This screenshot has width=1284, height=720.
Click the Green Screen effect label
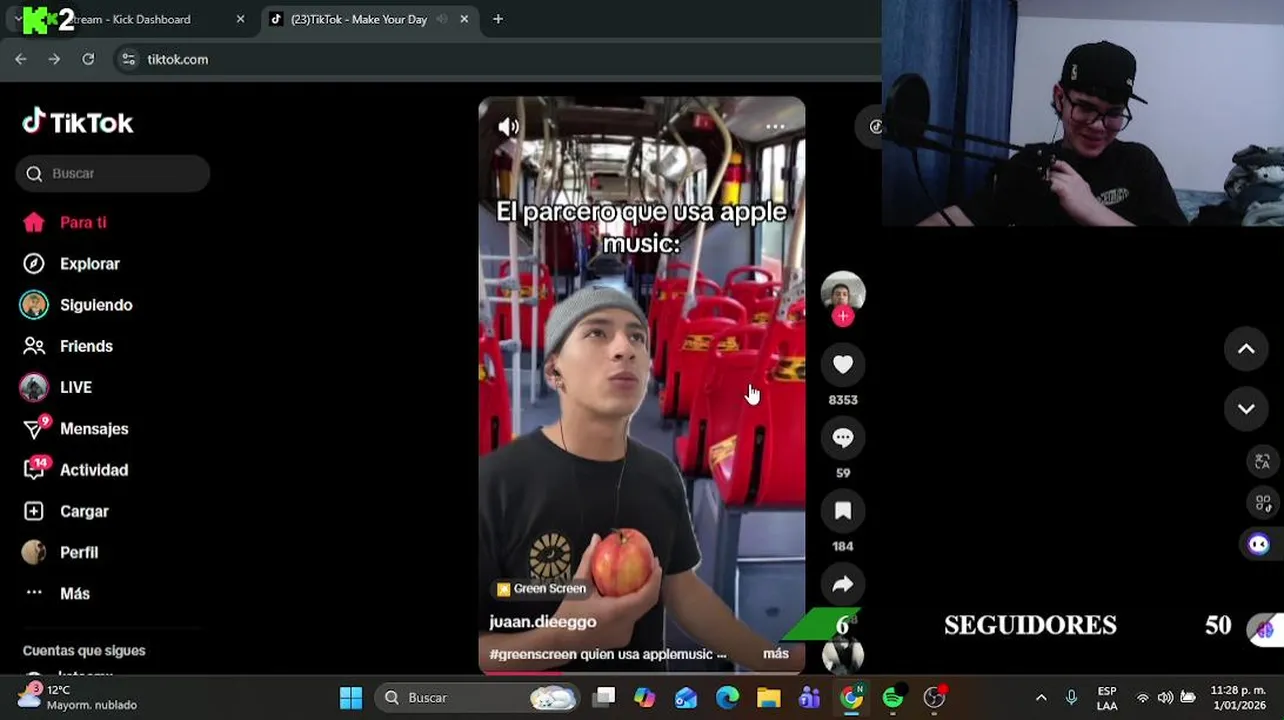click(541, 589)
